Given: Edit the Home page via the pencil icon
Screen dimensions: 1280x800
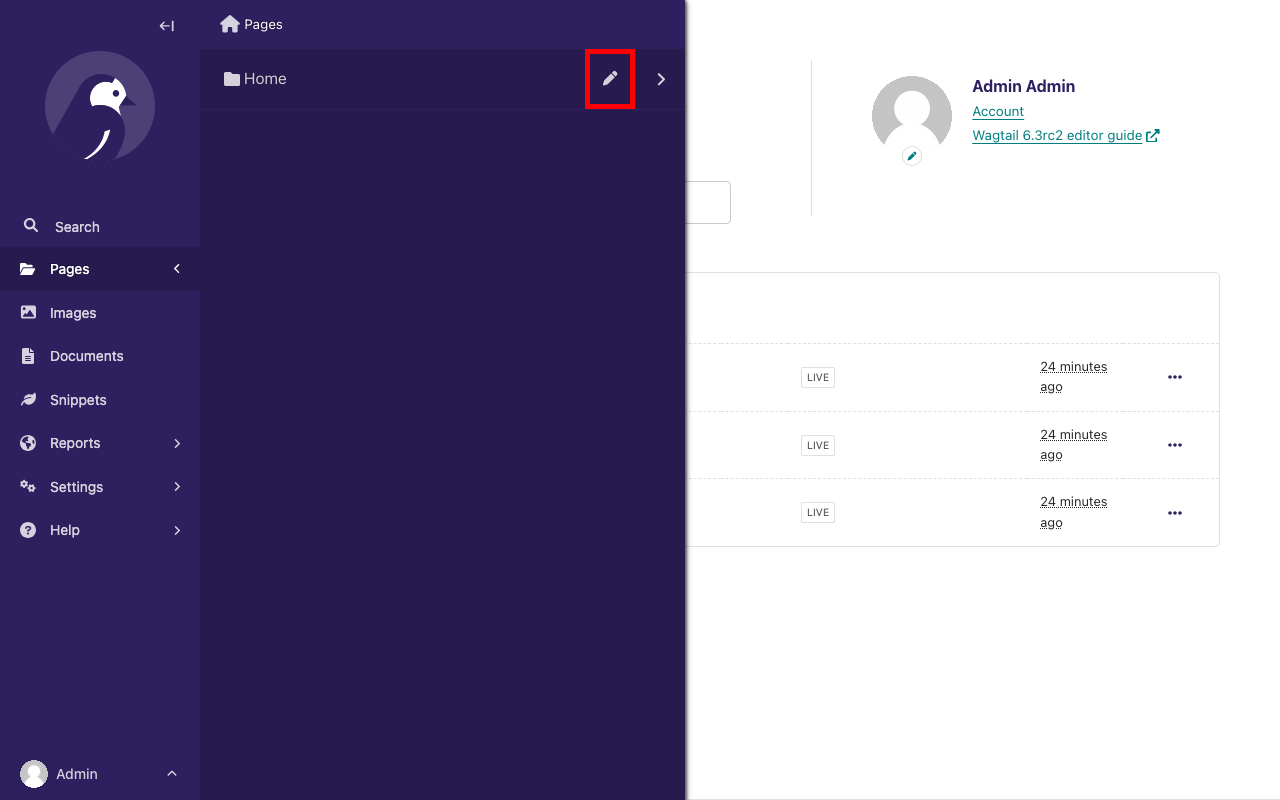Looking at the screenshot, I should 610,79.
